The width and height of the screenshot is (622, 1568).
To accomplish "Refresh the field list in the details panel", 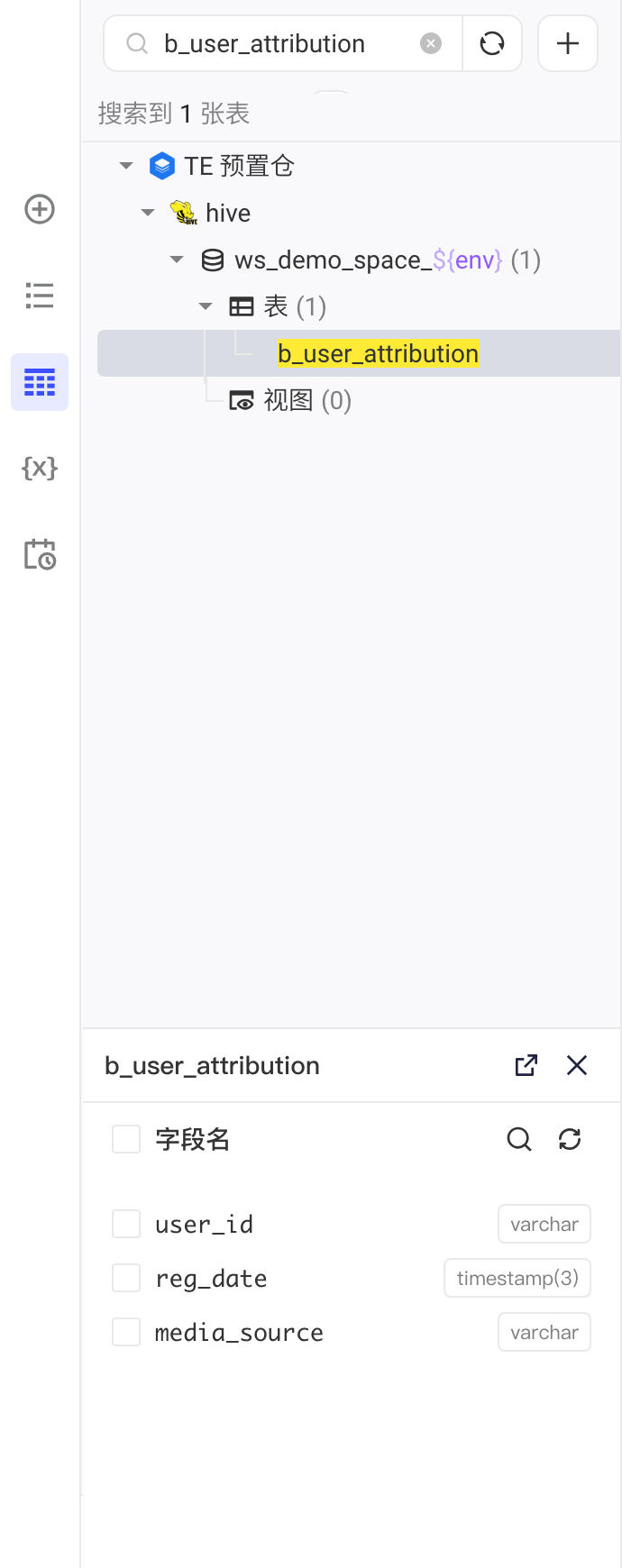I will point(570,1139).
